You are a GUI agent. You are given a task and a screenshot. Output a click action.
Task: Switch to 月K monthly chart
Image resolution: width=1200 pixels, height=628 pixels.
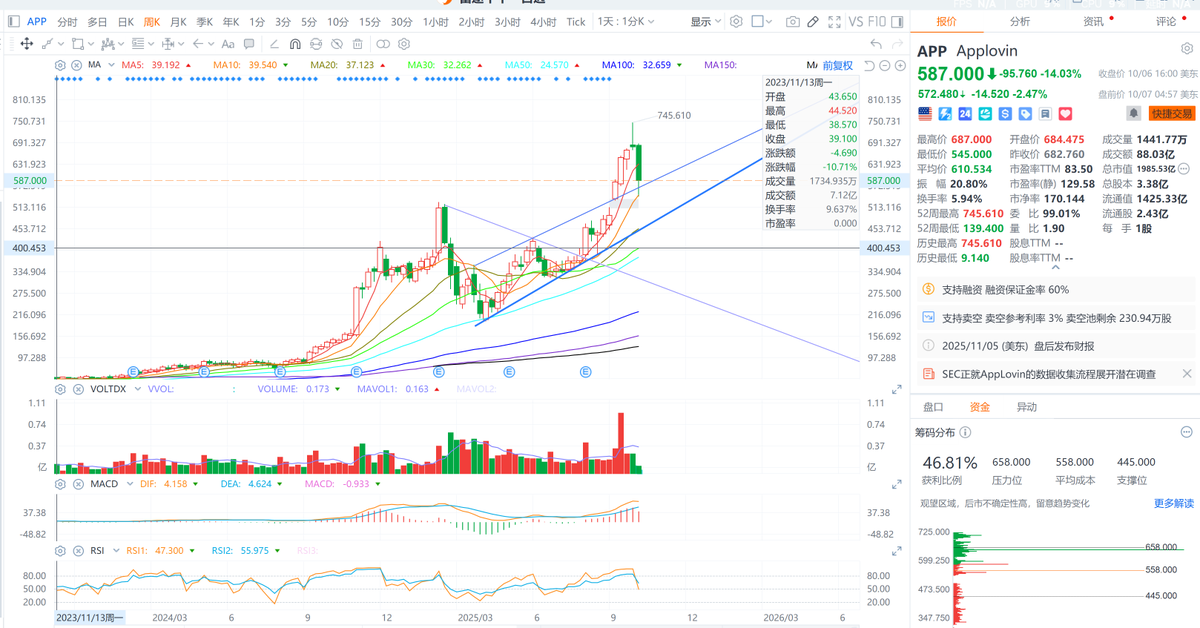pos(178,21)
